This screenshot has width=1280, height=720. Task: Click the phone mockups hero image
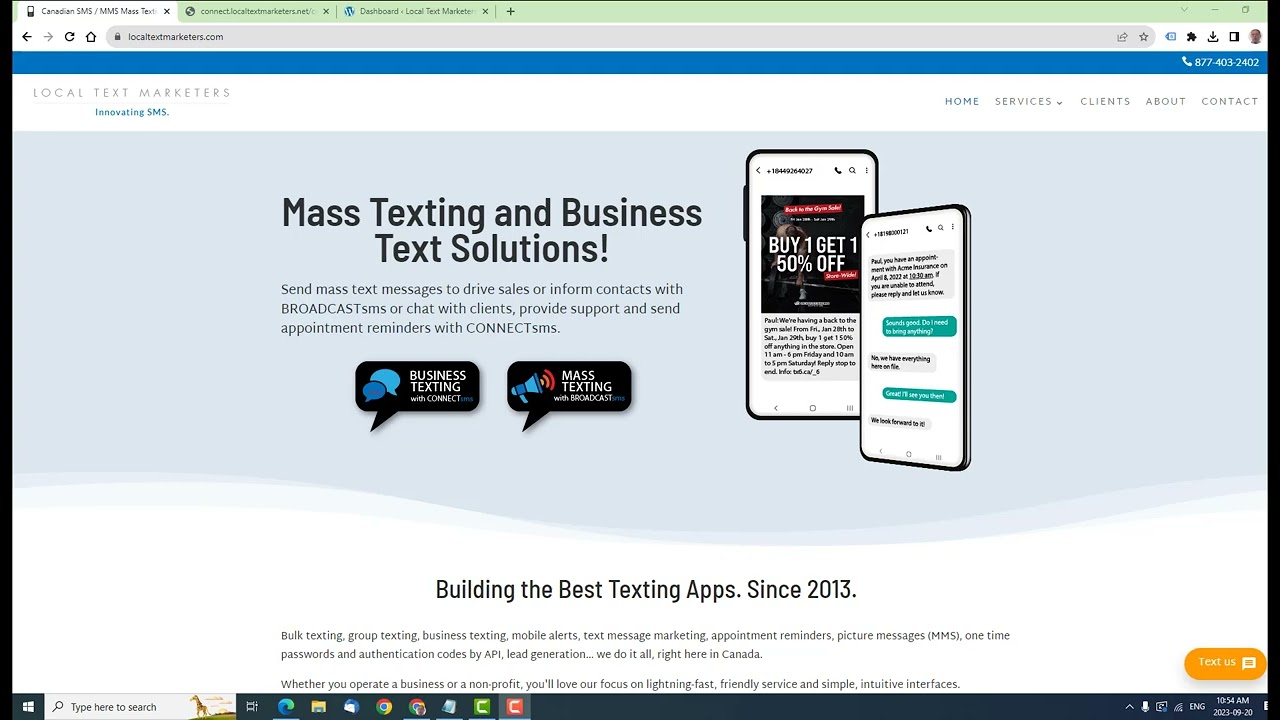[x=857, y=310]
